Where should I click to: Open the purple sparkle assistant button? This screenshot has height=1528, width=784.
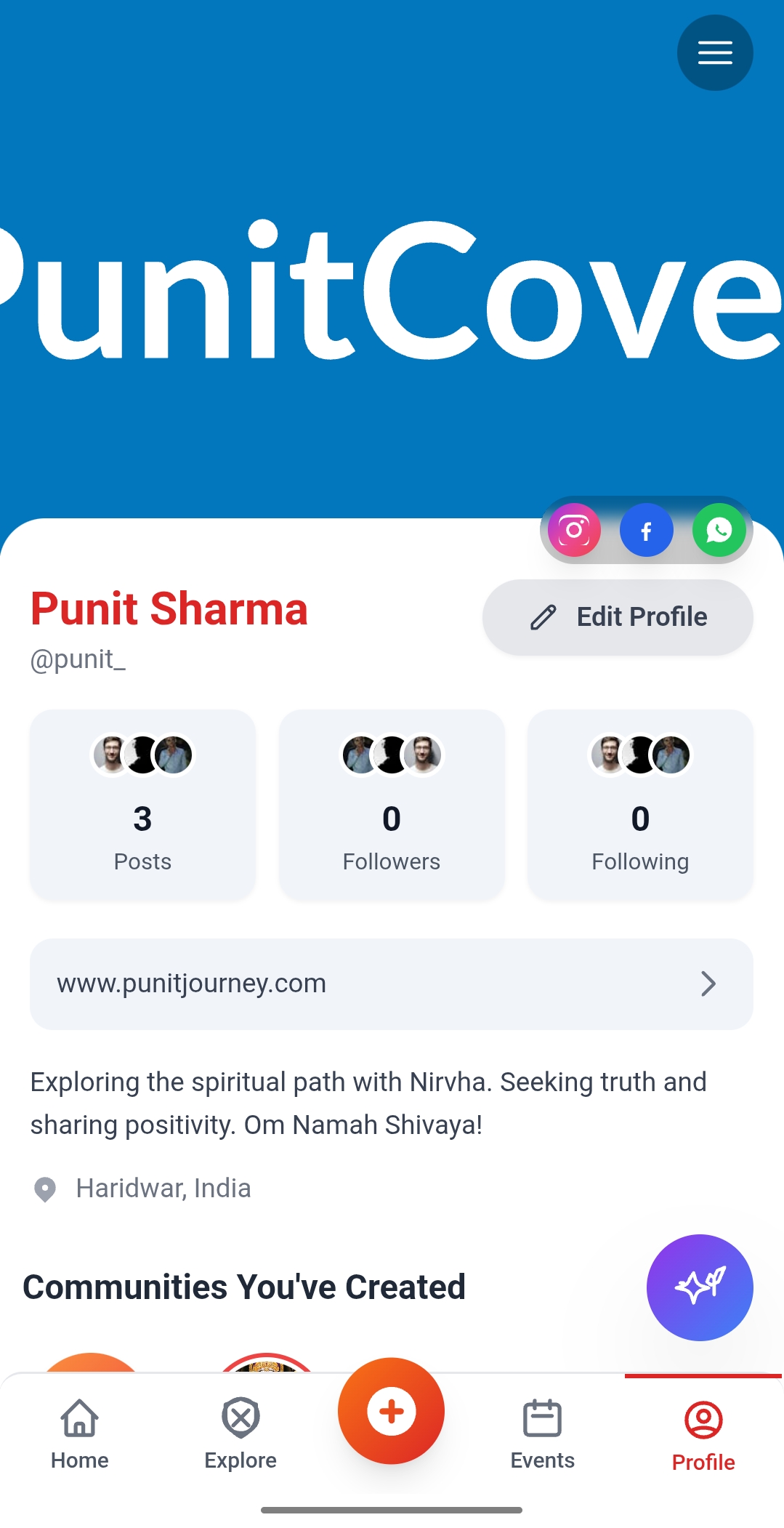[700, 1287]
